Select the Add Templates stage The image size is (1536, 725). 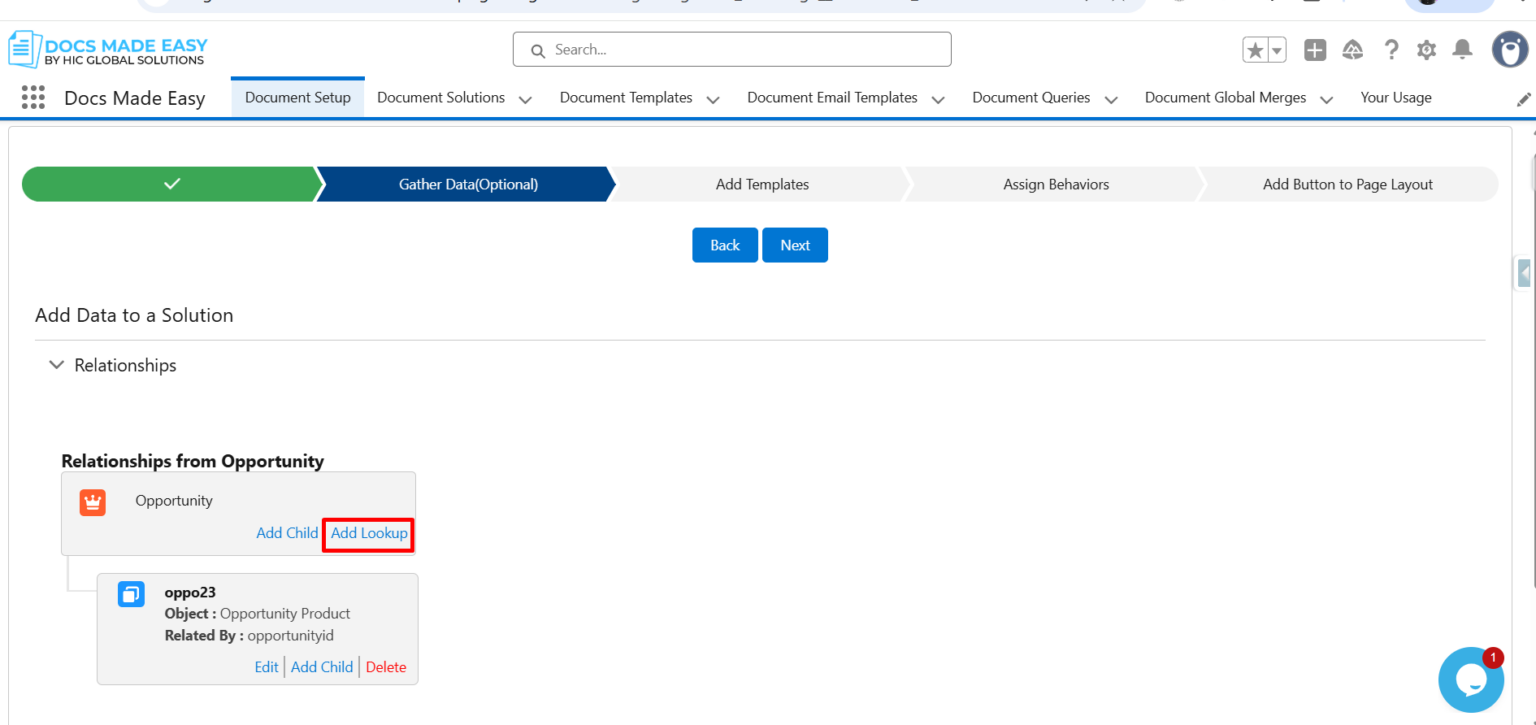pos(762,184)
